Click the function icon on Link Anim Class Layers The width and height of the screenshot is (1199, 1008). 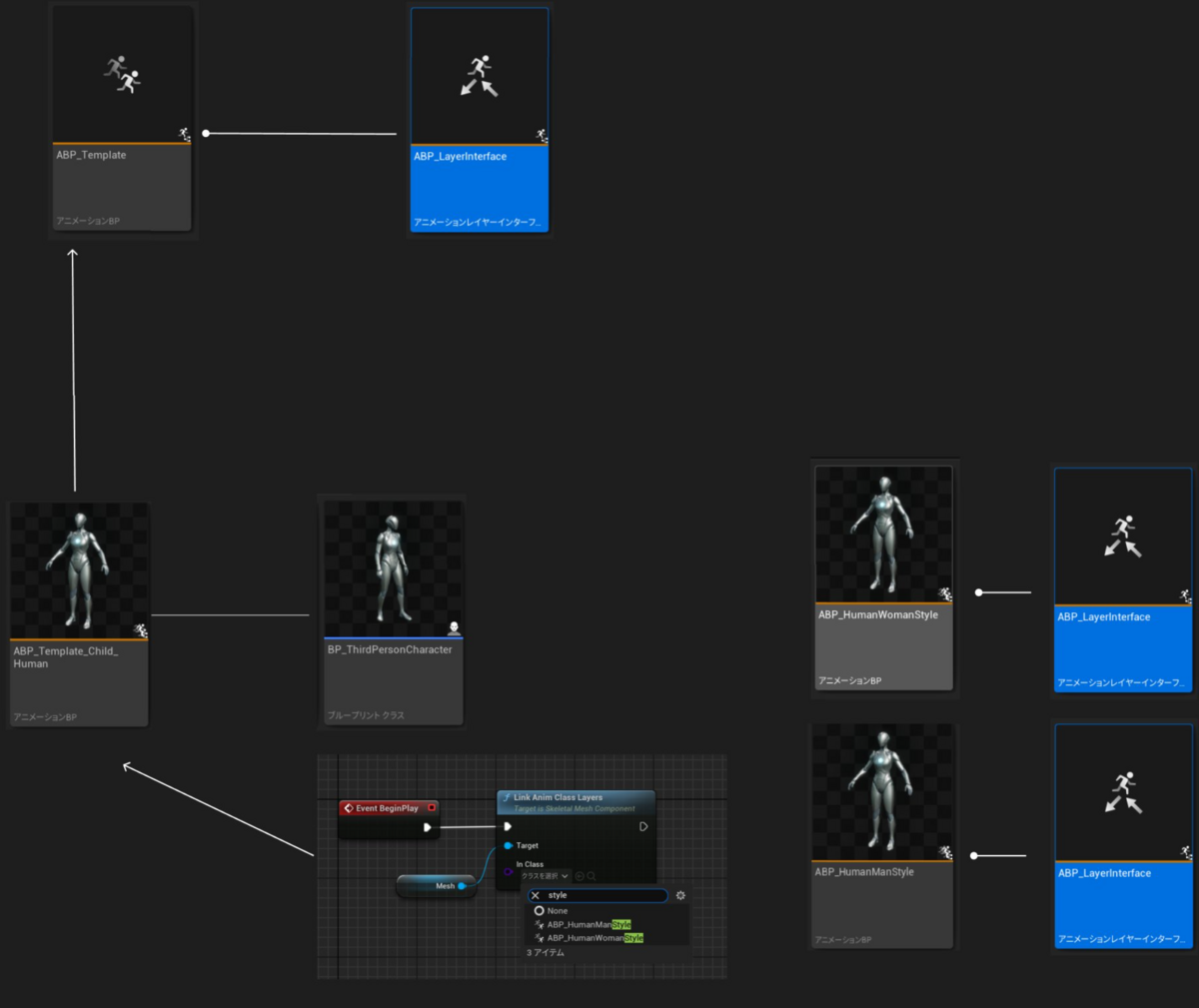tap(508, 797)
